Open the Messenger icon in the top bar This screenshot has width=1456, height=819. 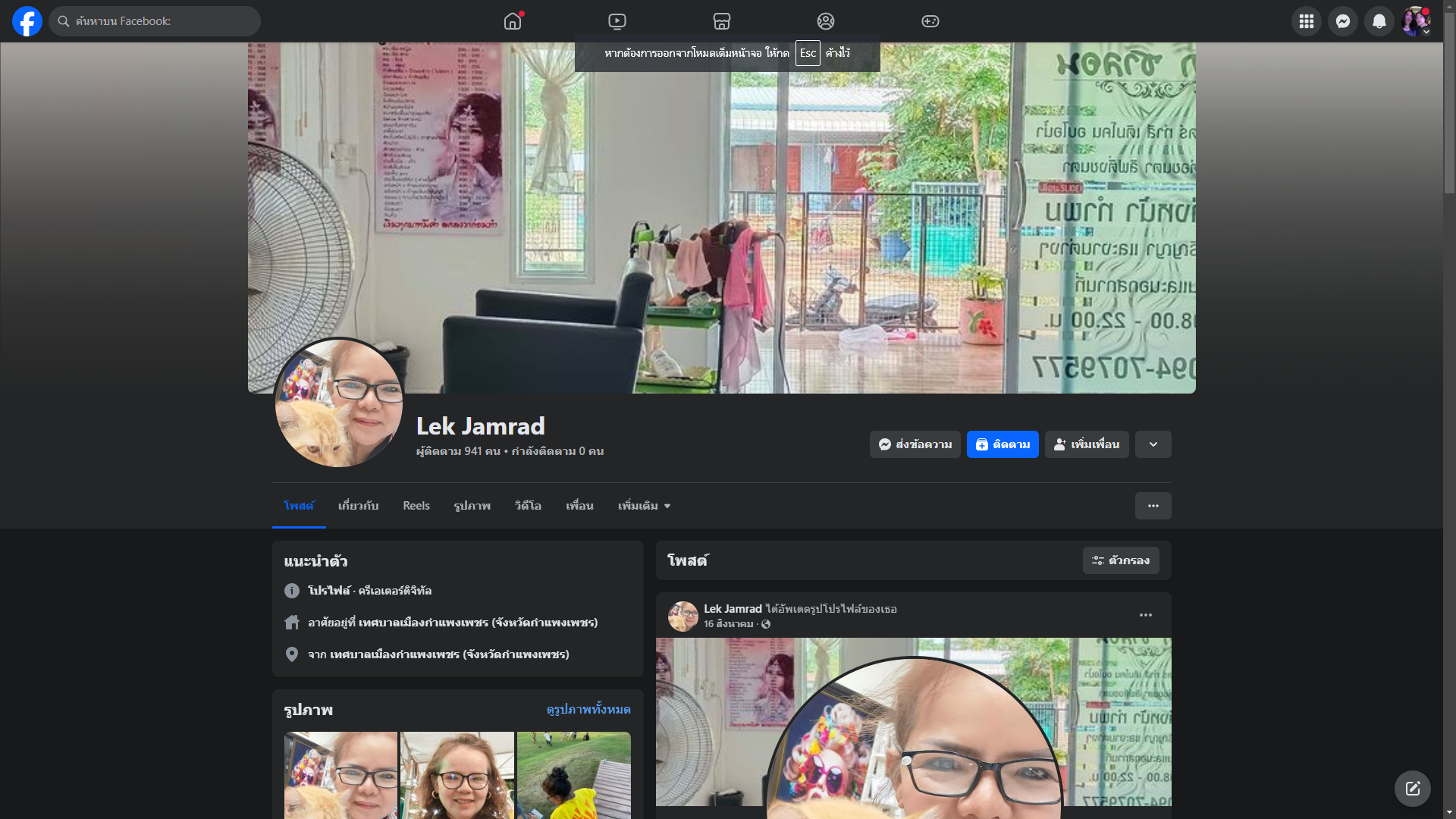1343,21
